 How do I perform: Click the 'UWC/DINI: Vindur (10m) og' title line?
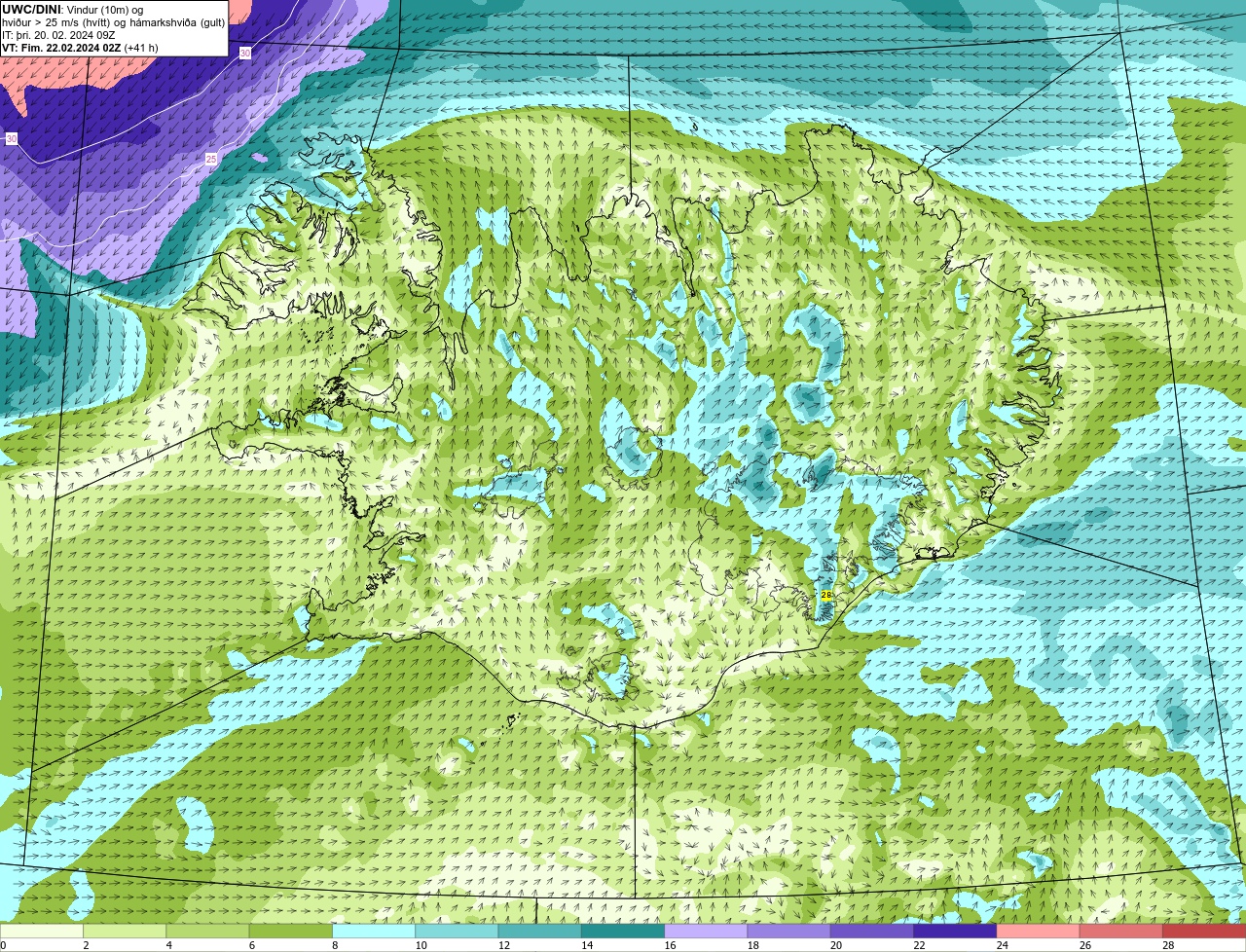pyautogui.click(x=73, y=10)
